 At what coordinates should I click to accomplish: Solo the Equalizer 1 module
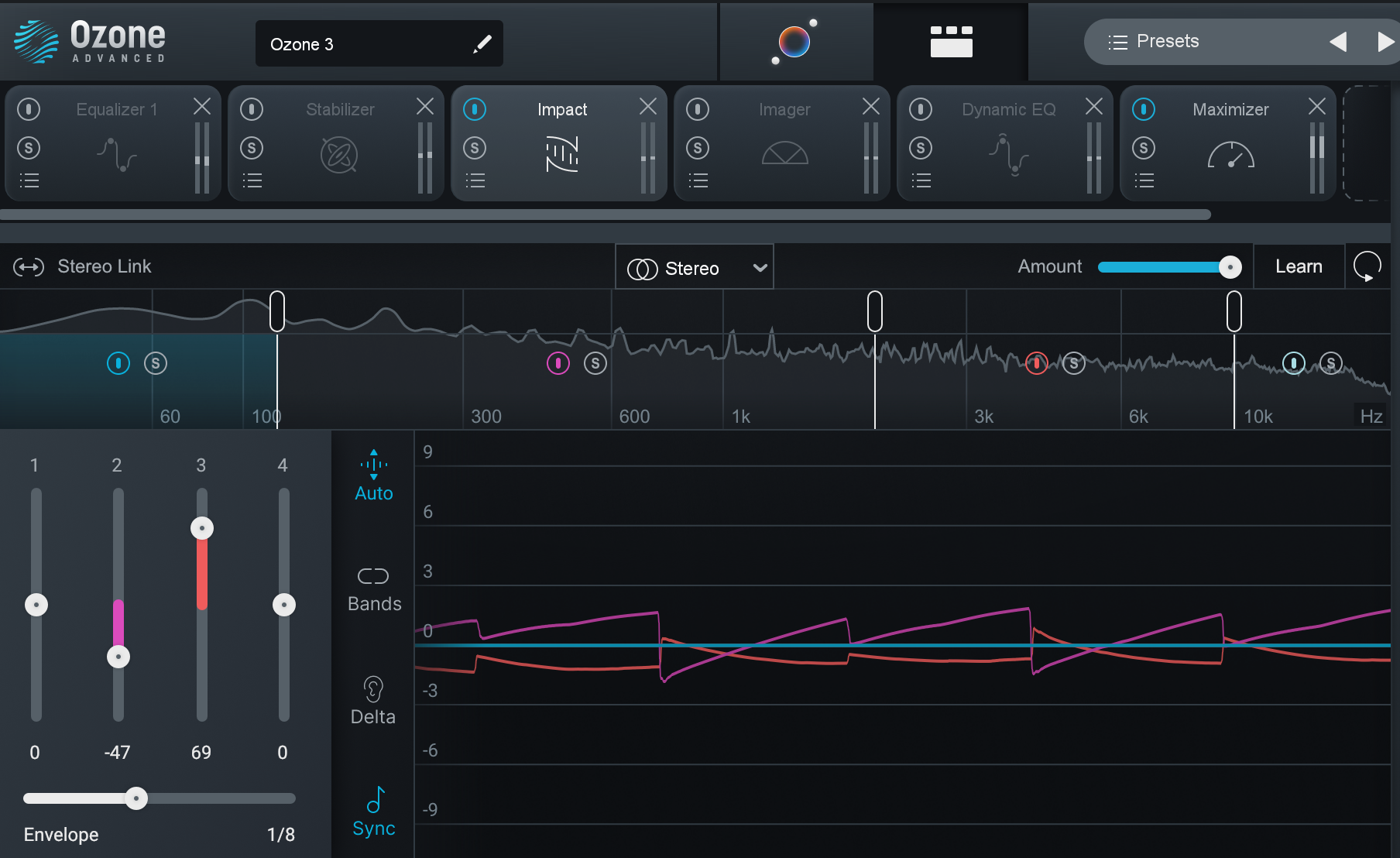29,148
